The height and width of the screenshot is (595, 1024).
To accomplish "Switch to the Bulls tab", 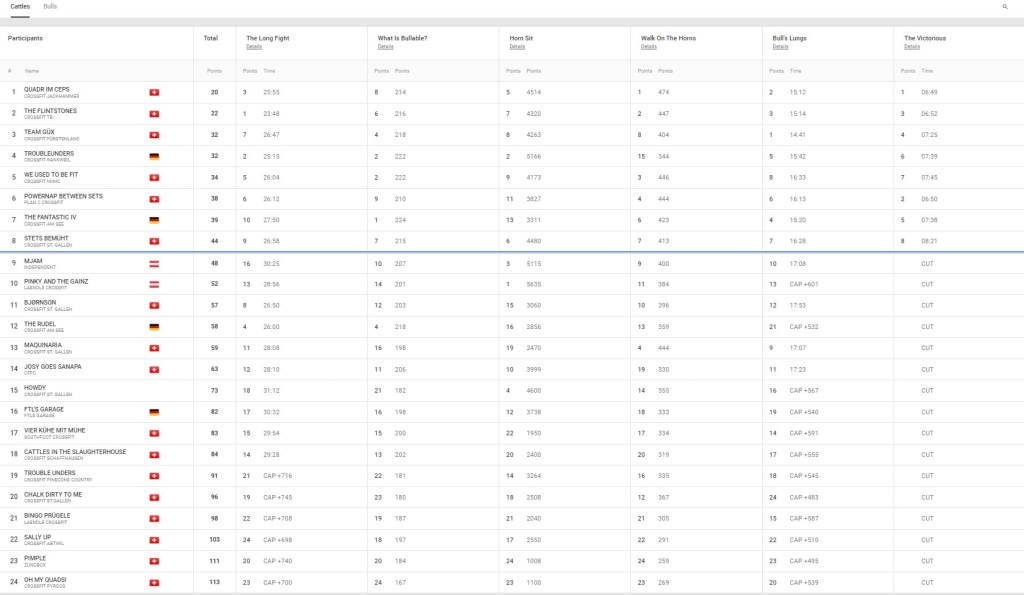I will [50, 7].
